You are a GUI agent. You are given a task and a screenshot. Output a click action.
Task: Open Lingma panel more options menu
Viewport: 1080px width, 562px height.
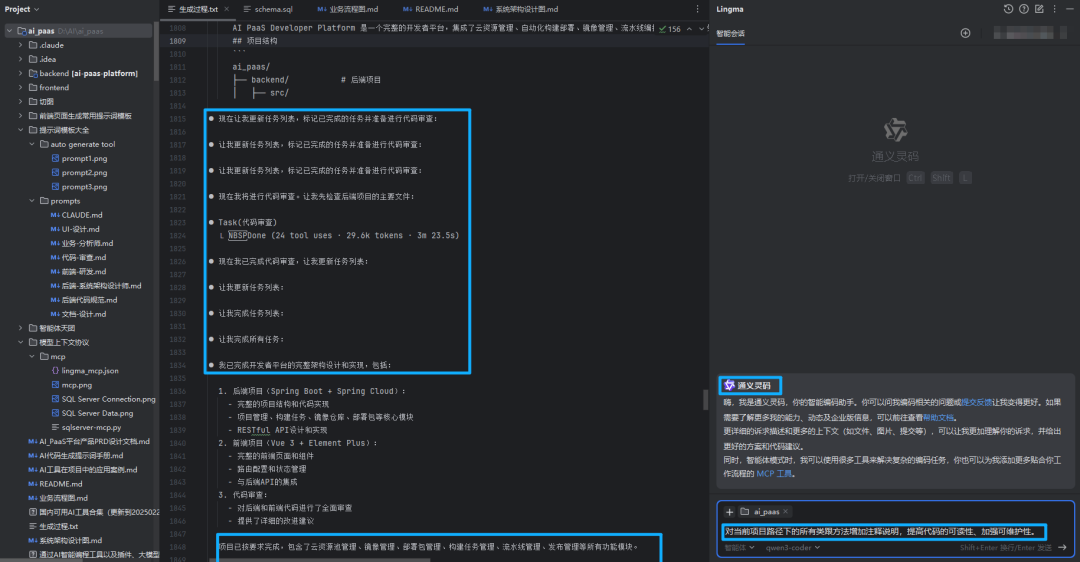click(1054, 9)
